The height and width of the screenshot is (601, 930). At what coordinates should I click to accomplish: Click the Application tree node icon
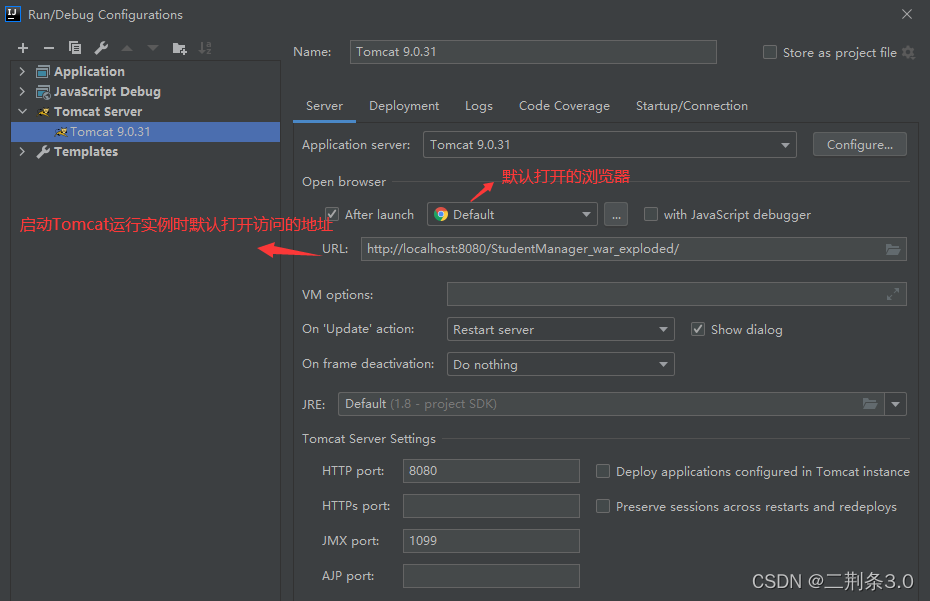point(43,72)
